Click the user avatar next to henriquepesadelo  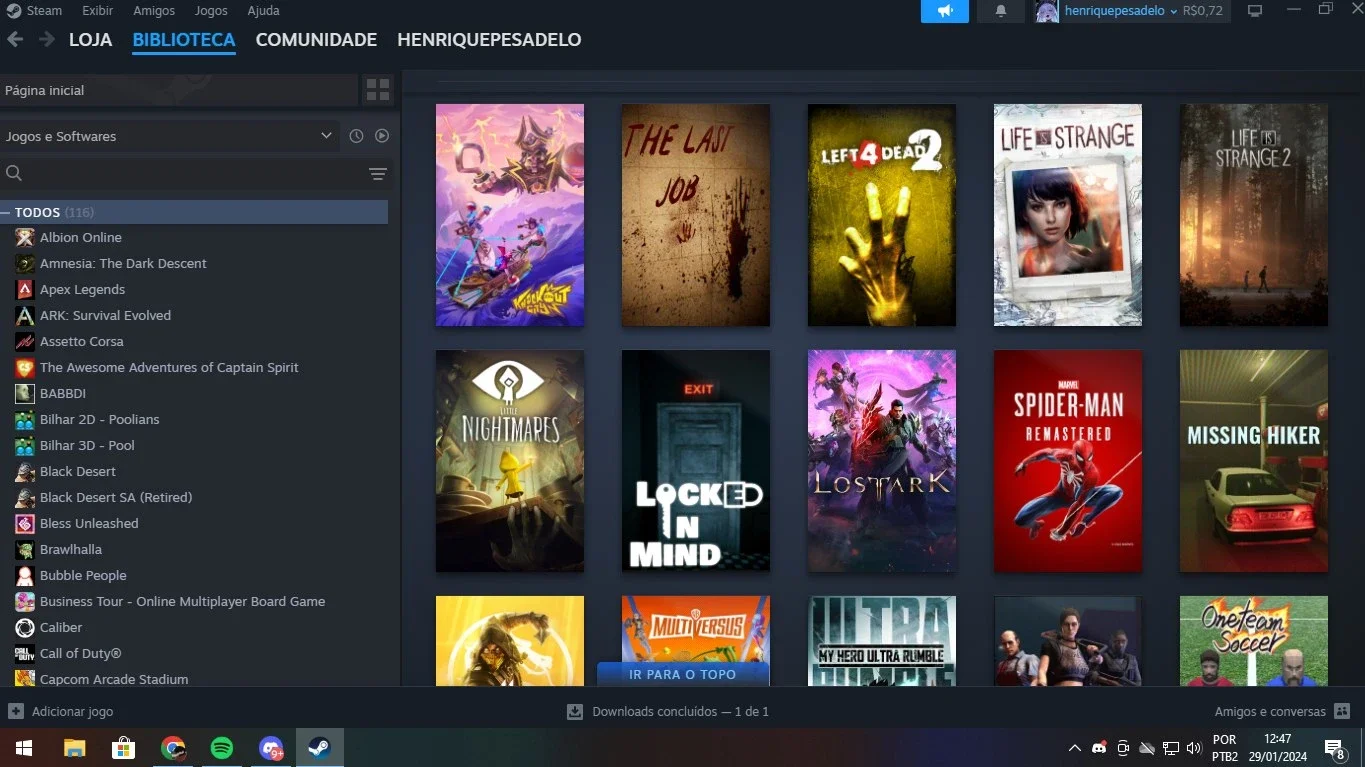[1047, 11]
